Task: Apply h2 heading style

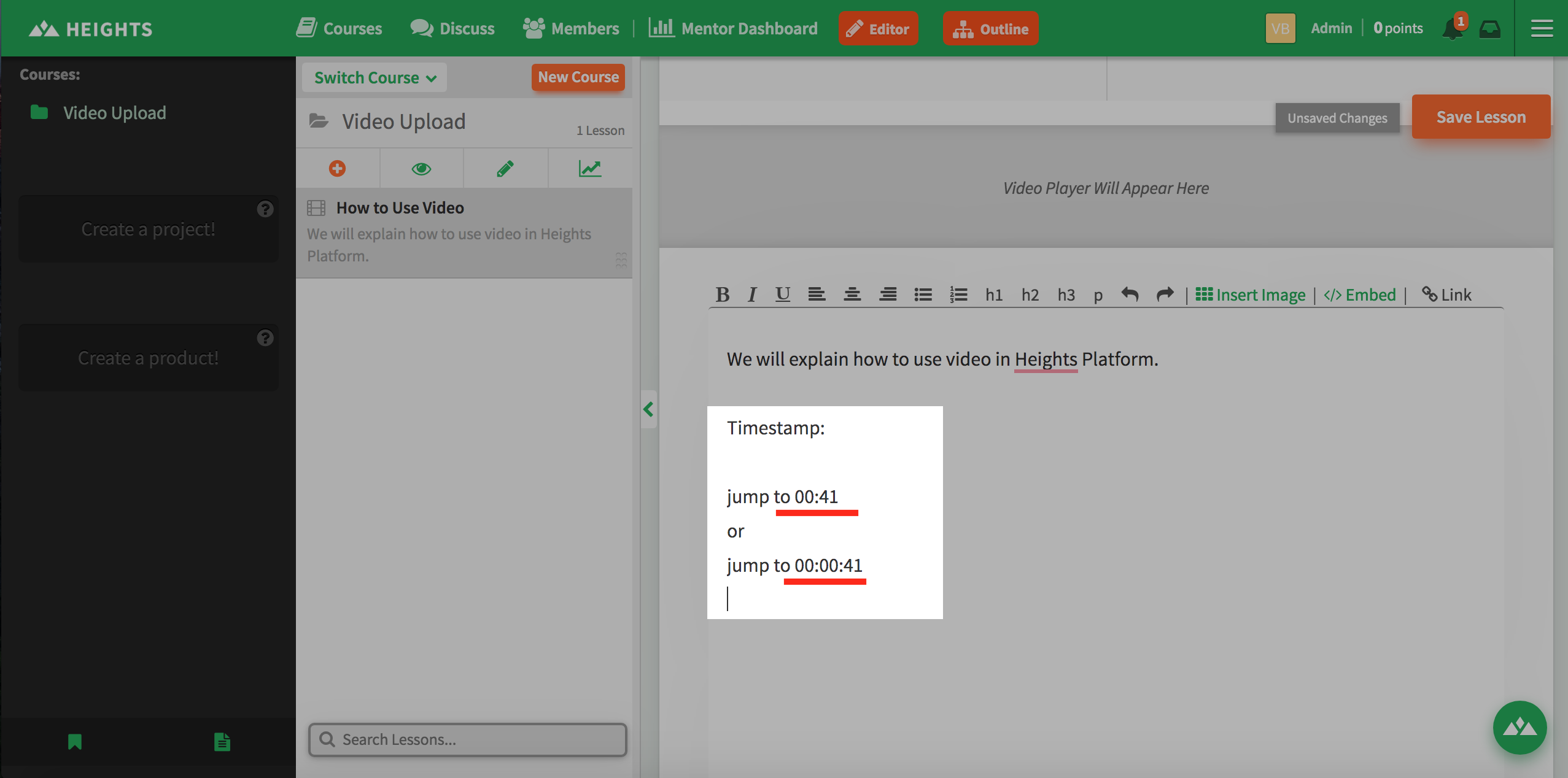Action: 1030,295
